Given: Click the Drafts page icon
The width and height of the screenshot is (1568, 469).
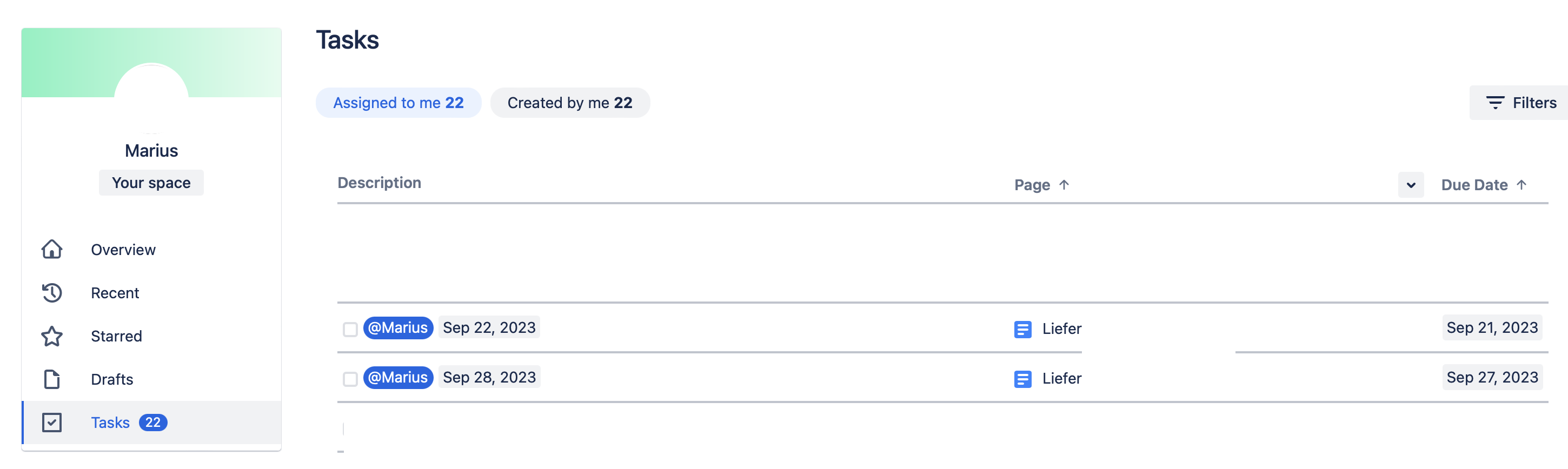Looking at the screenshot, I should (x=52, y=379).
